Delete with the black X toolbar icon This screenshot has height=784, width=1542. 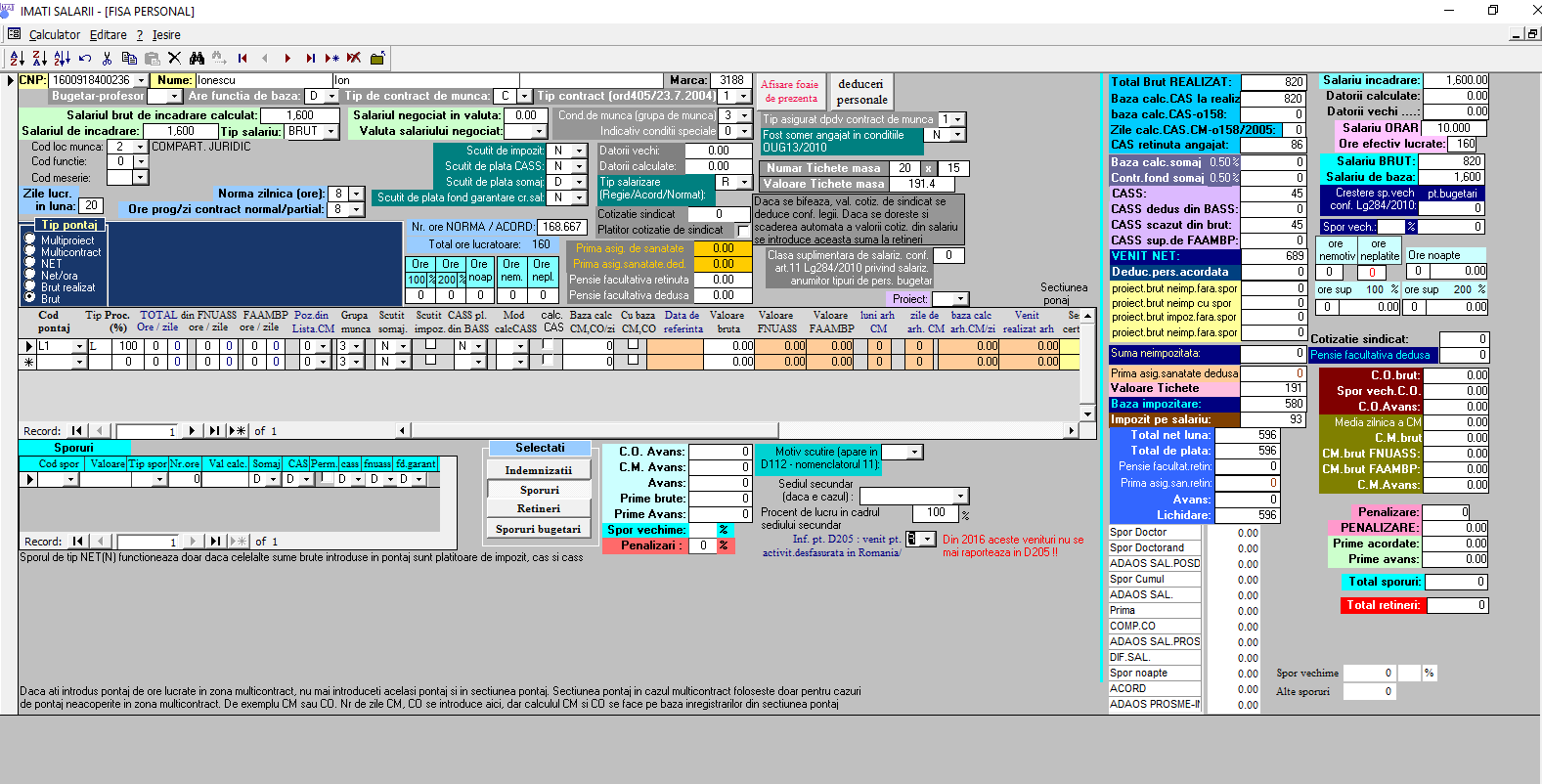coord(174,58)
